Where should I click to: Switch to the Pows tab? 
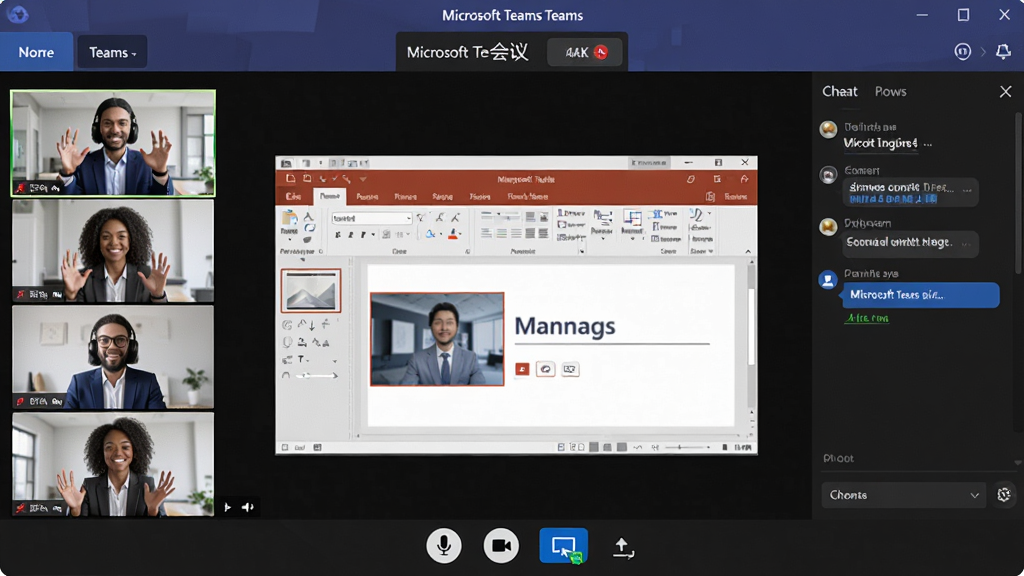tap(890, 91)
